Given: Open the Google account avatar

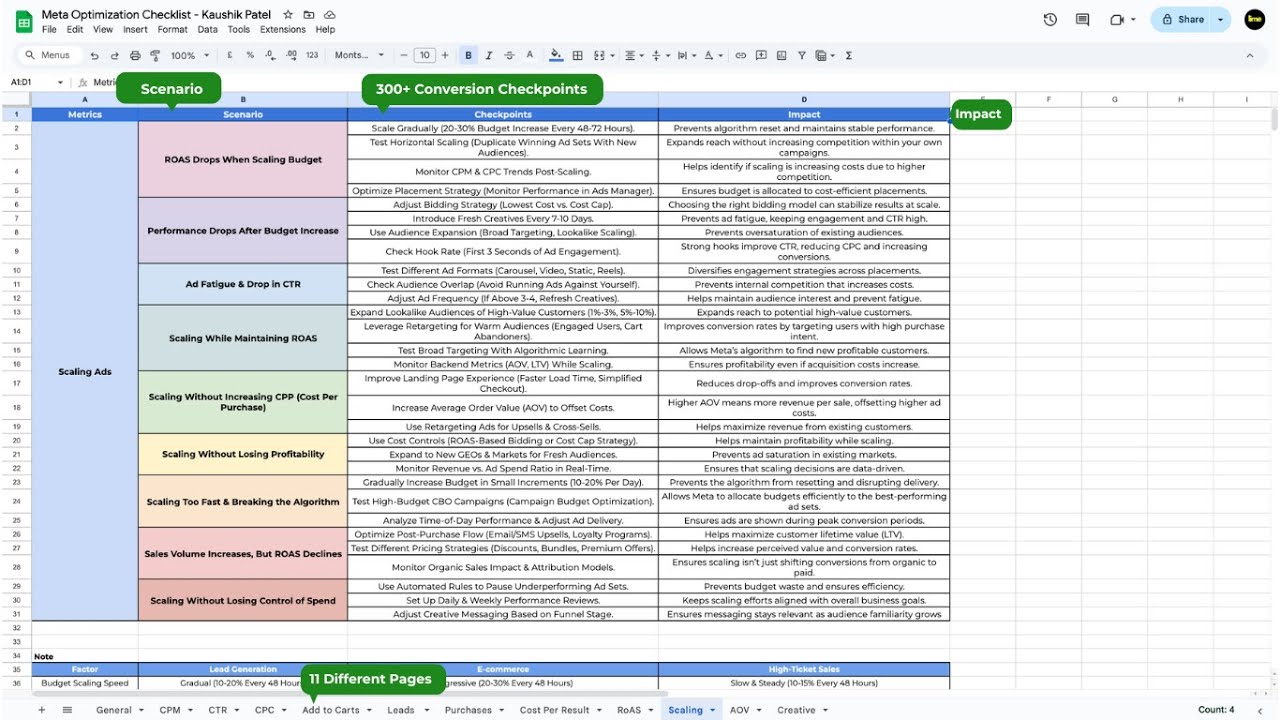Looking at the screenshot, I should (x=1254, y=19).
